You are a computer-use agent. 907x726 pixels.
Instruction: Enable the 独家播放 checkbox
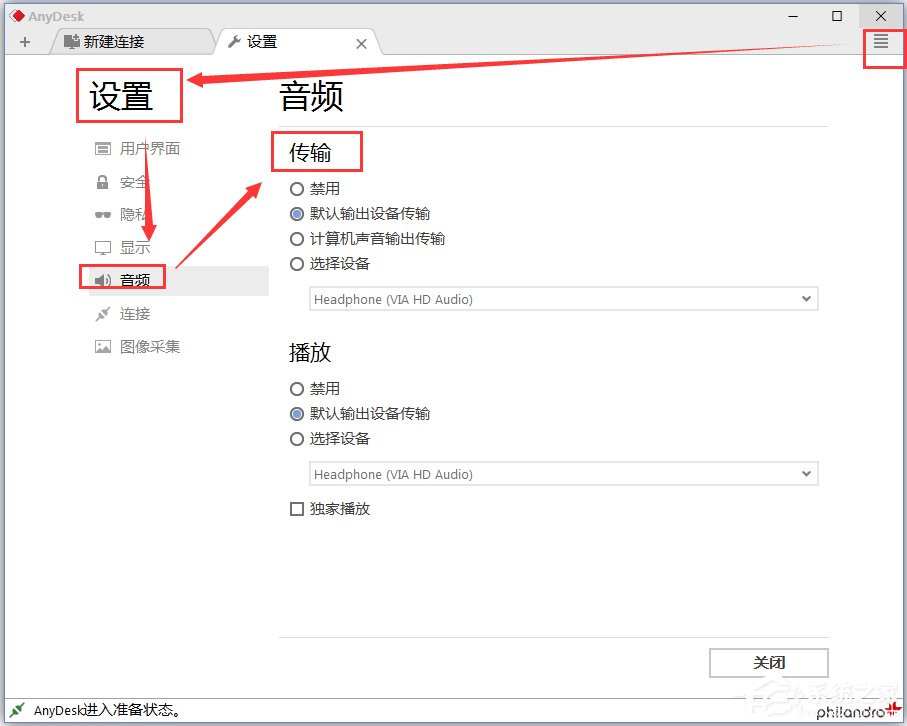click(297, 509)
